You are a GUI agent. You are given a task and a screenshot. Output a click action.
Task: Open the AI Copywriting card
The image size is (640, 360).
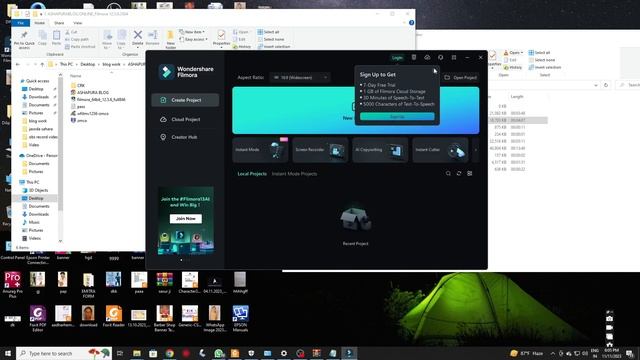pos(380,150)
